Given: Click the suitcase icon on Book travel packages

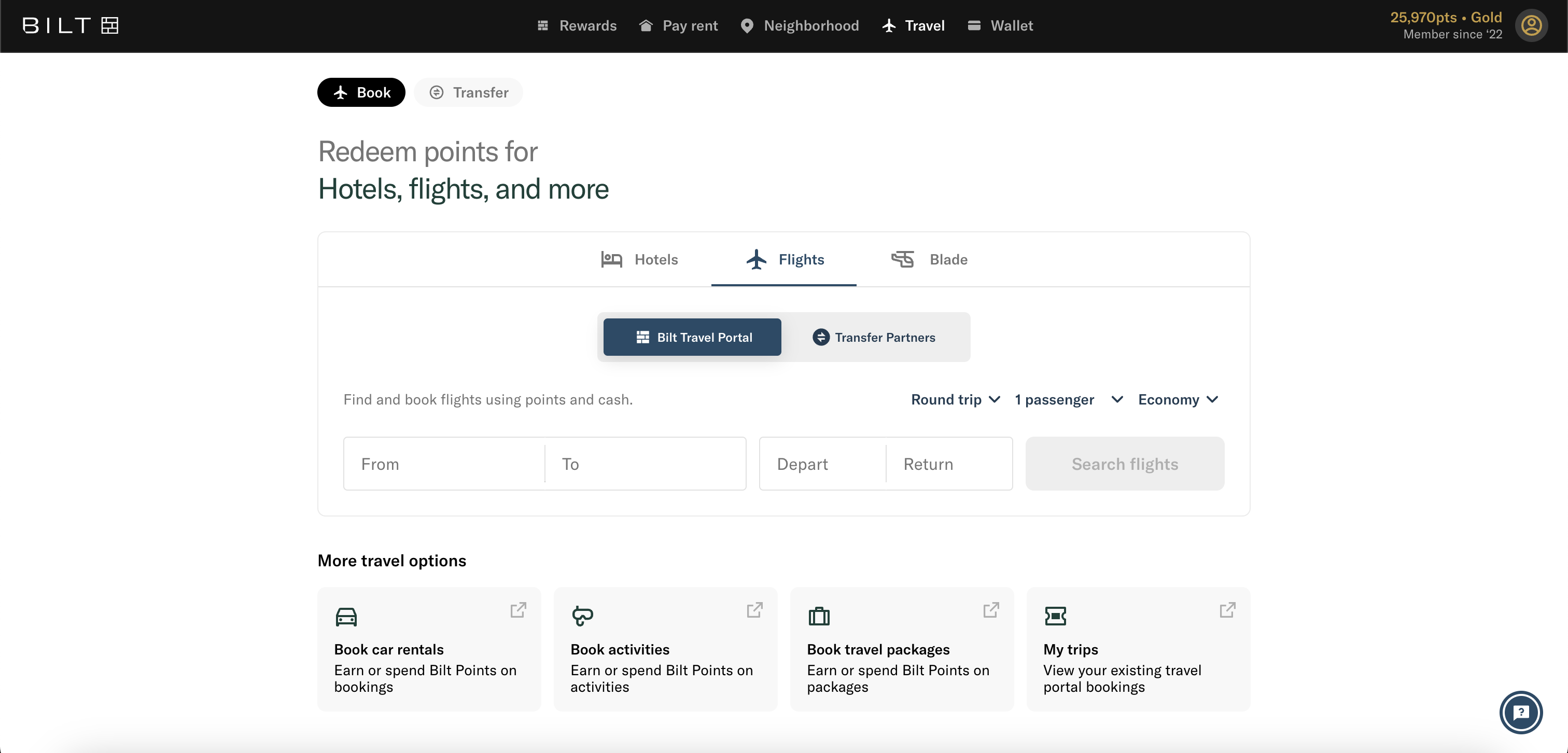Looking at the screenshot, I should click(x=819, y=616).
